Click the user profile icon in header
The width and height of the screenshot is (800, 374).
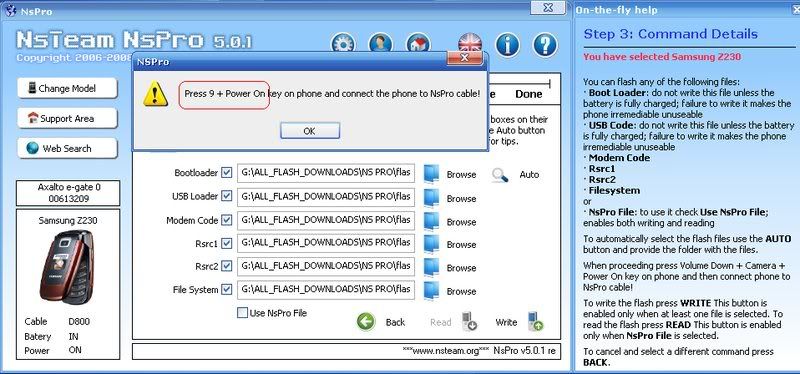tap(380, 44)
